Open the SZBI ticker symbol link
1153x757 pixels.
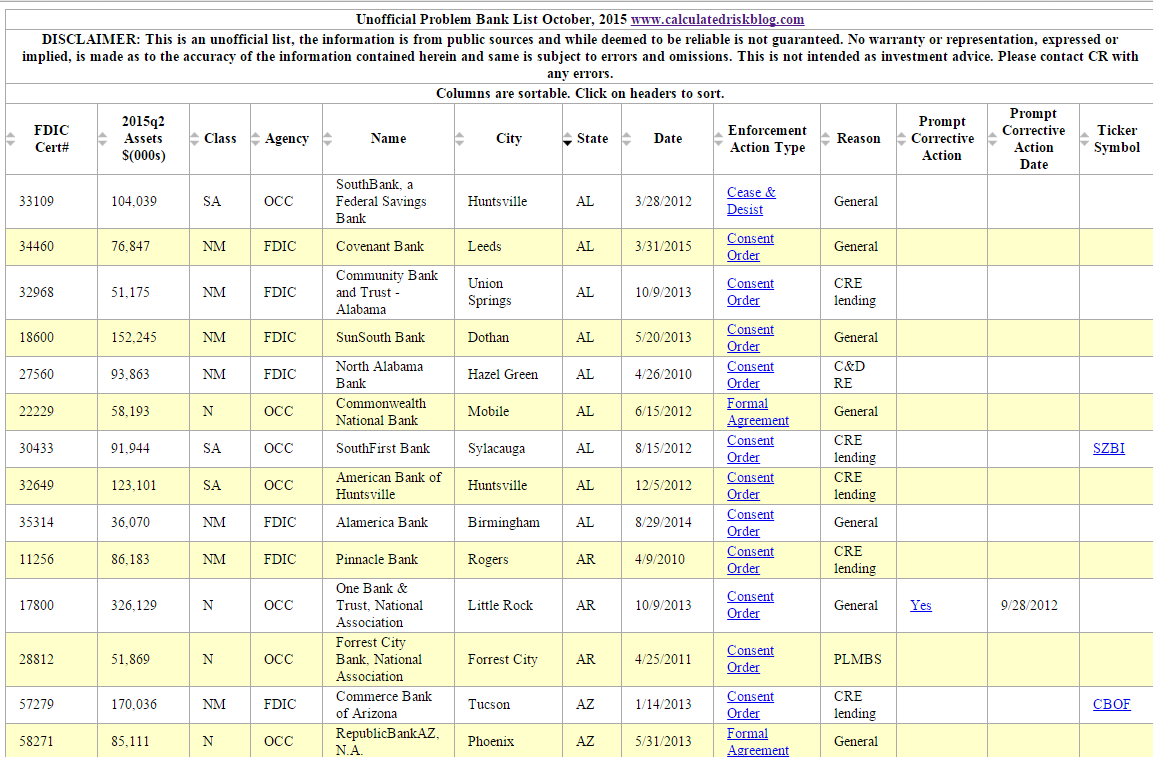1108,449
